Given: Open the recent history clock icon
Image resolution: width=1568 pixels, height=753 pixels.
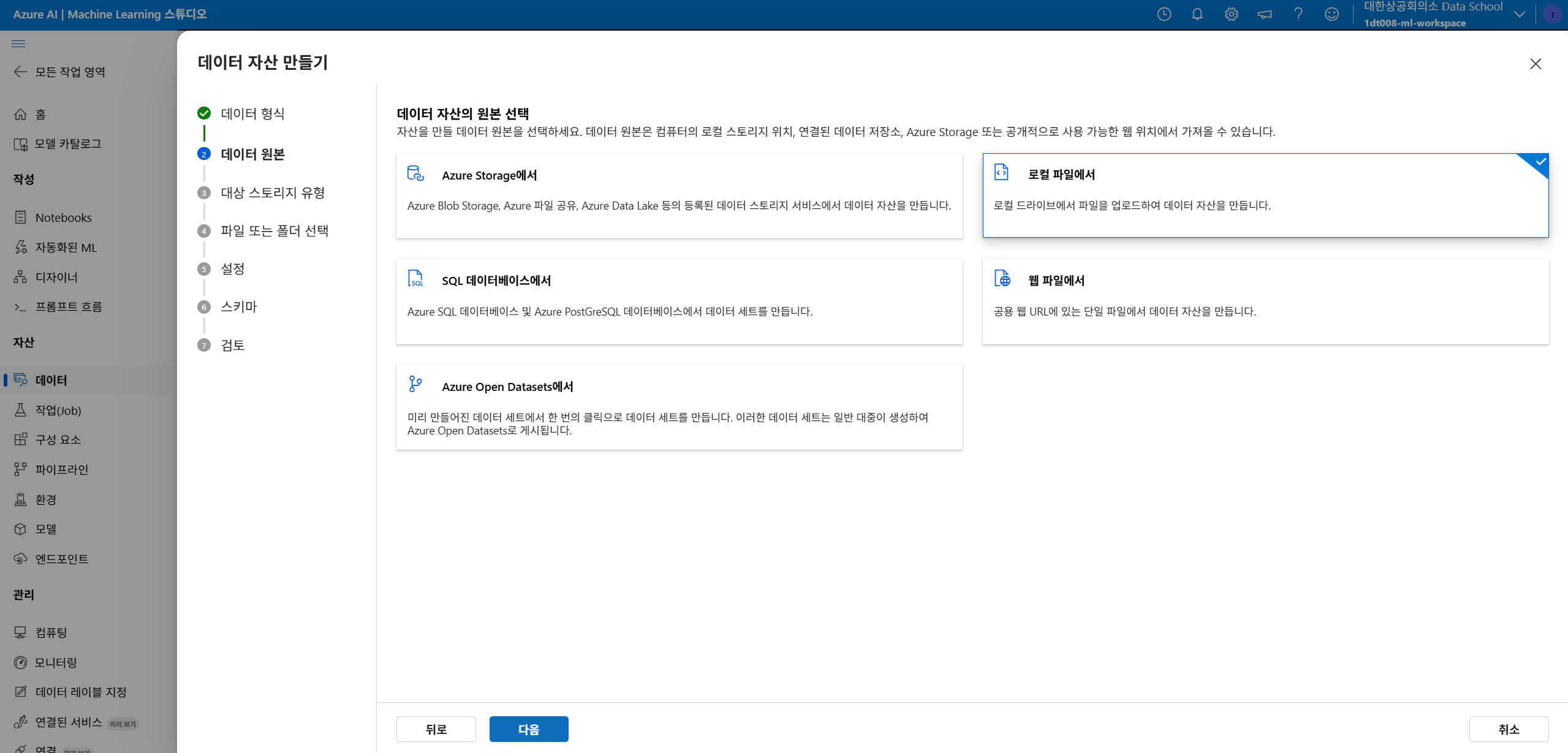Looking at the screenshot, I should [x=1164, y=14].
